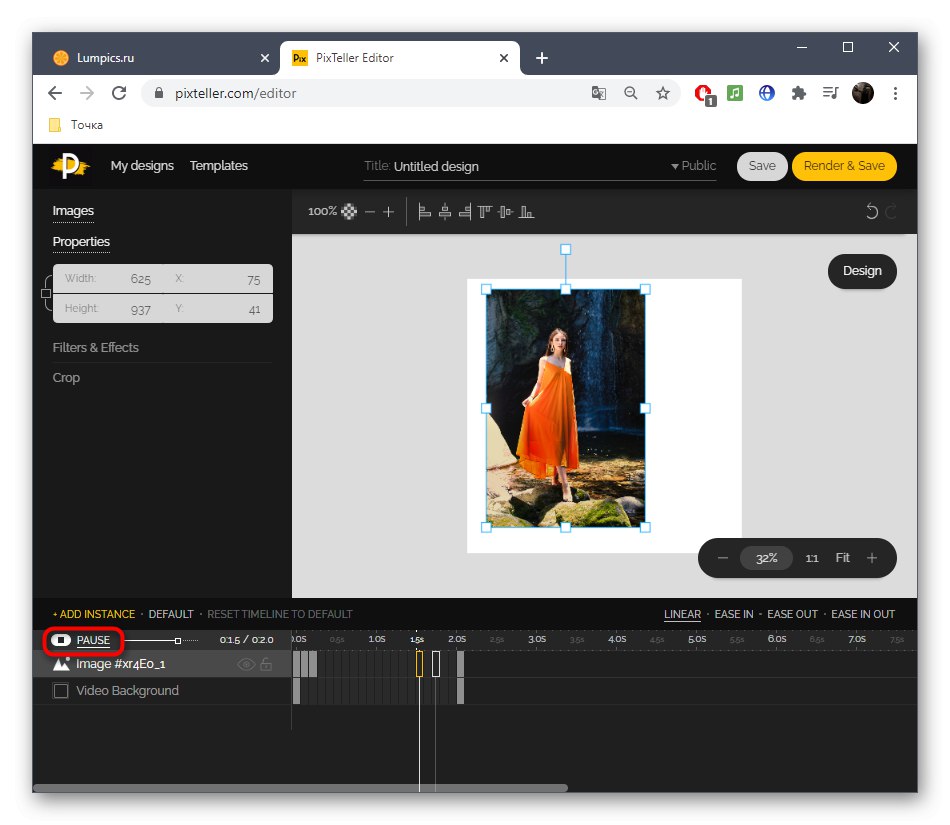The height and width of the screenshot is (825, 950).
Task: Click the Render & Save button
Action: click(x=844, y=166)
